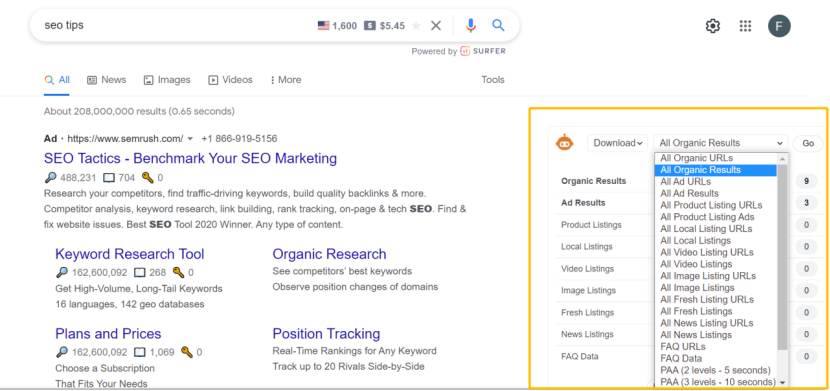Click the Ad Results count 3
The width and height of the screenshot is (830, 391).
pos(806,203)
